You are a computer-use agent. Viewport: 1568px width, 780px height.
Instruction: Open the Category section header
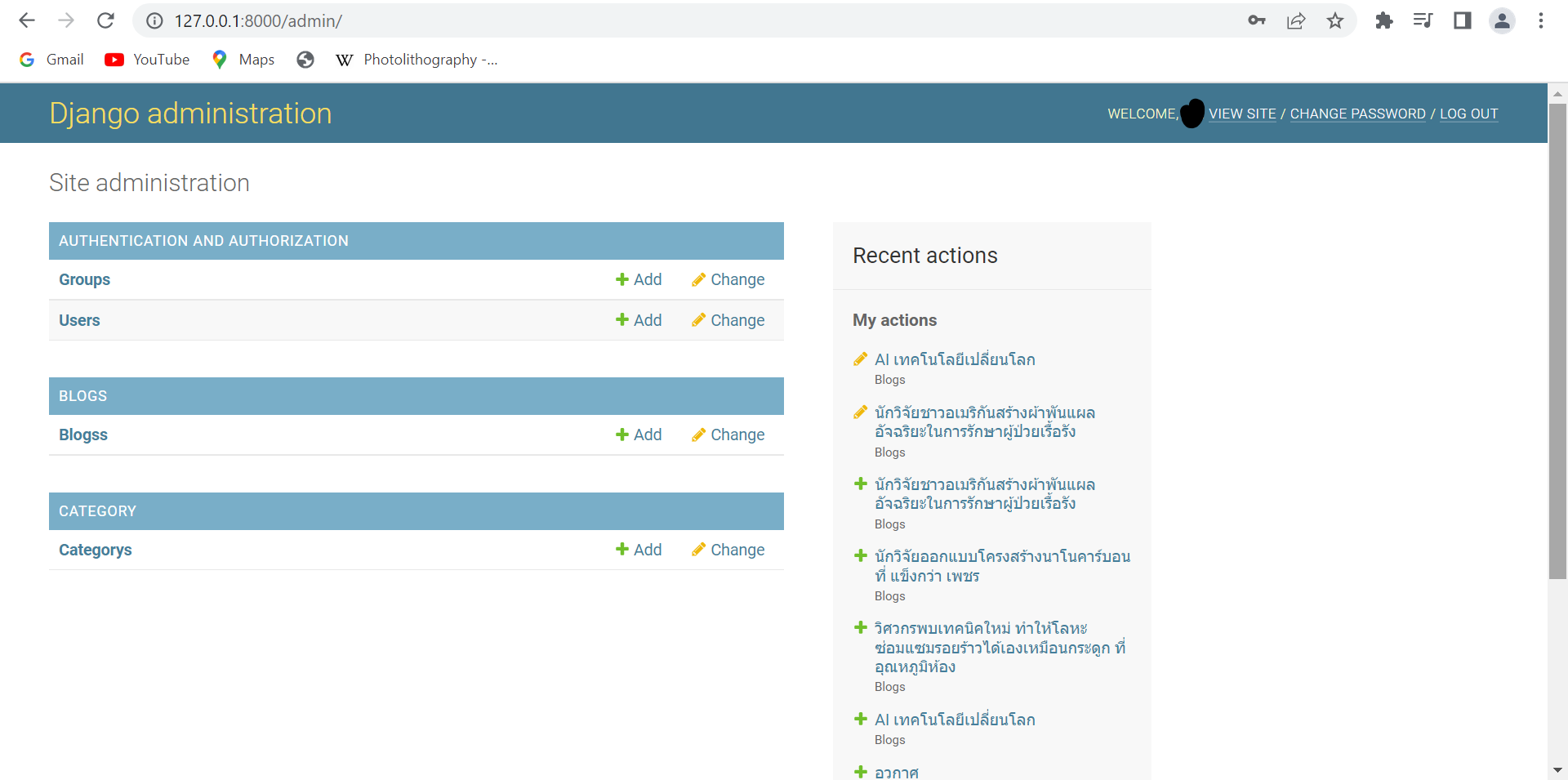click(97, 511)
